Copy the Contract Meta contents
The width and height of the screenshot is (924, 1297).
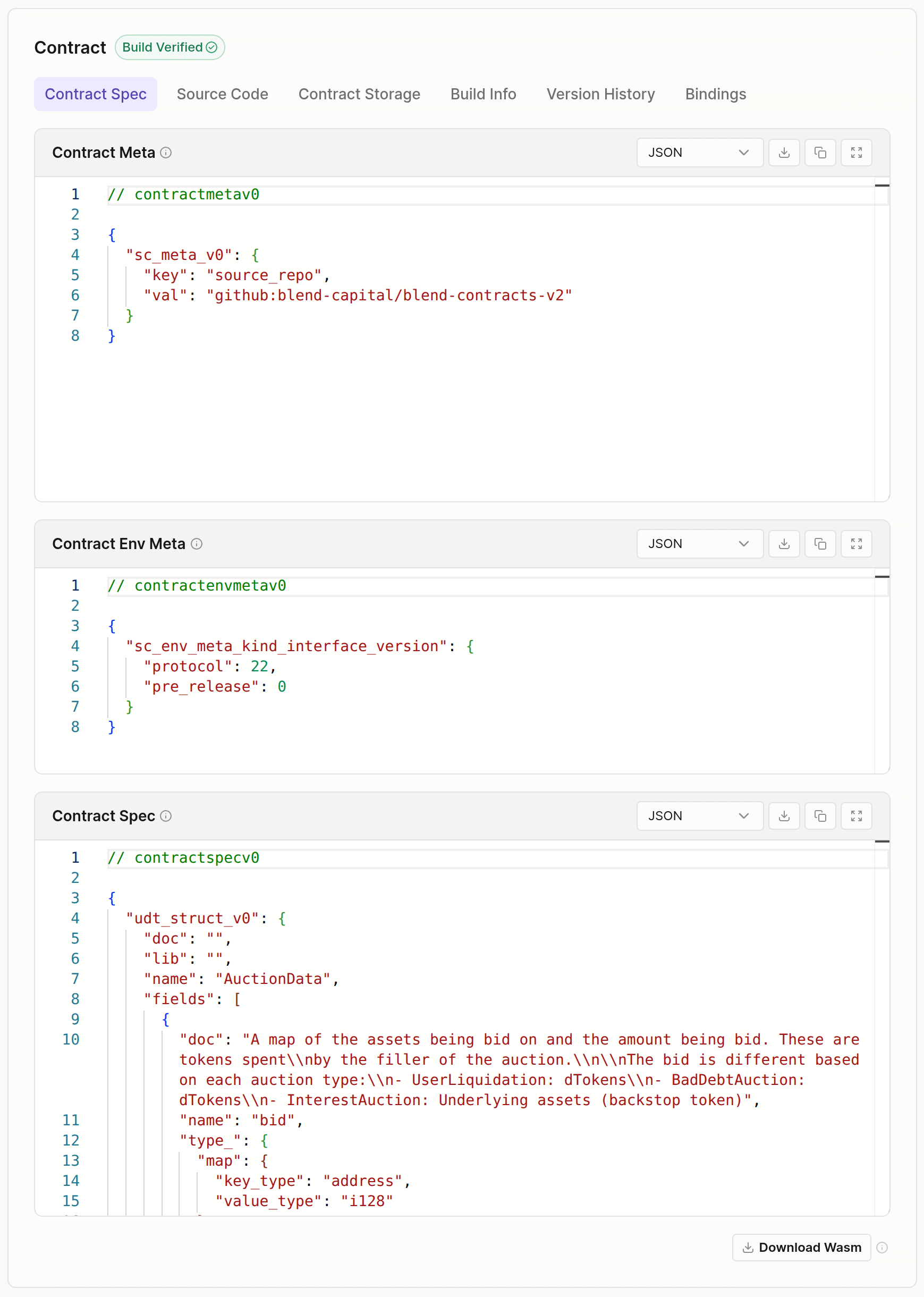point(820,153)
